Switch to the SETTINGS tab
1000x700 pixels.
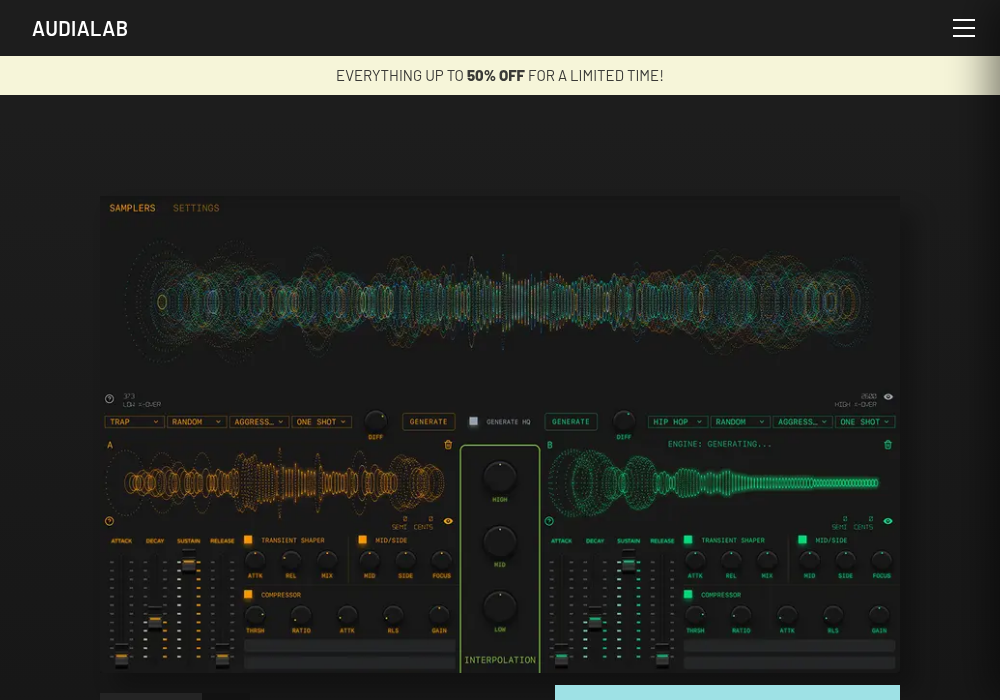pos(196,208)
